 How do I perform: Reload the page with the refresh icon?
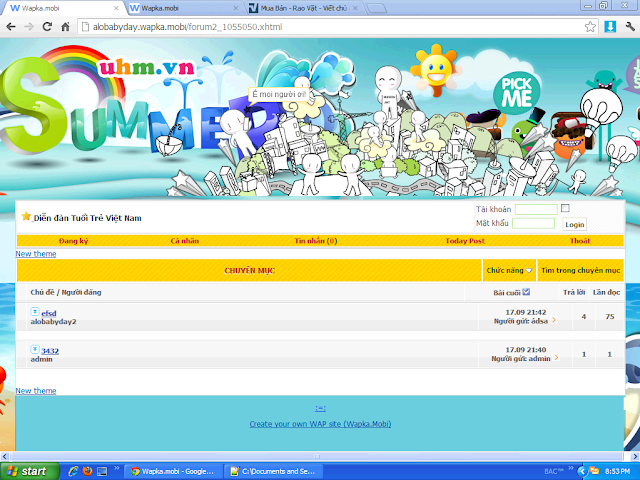click(49, 25)
